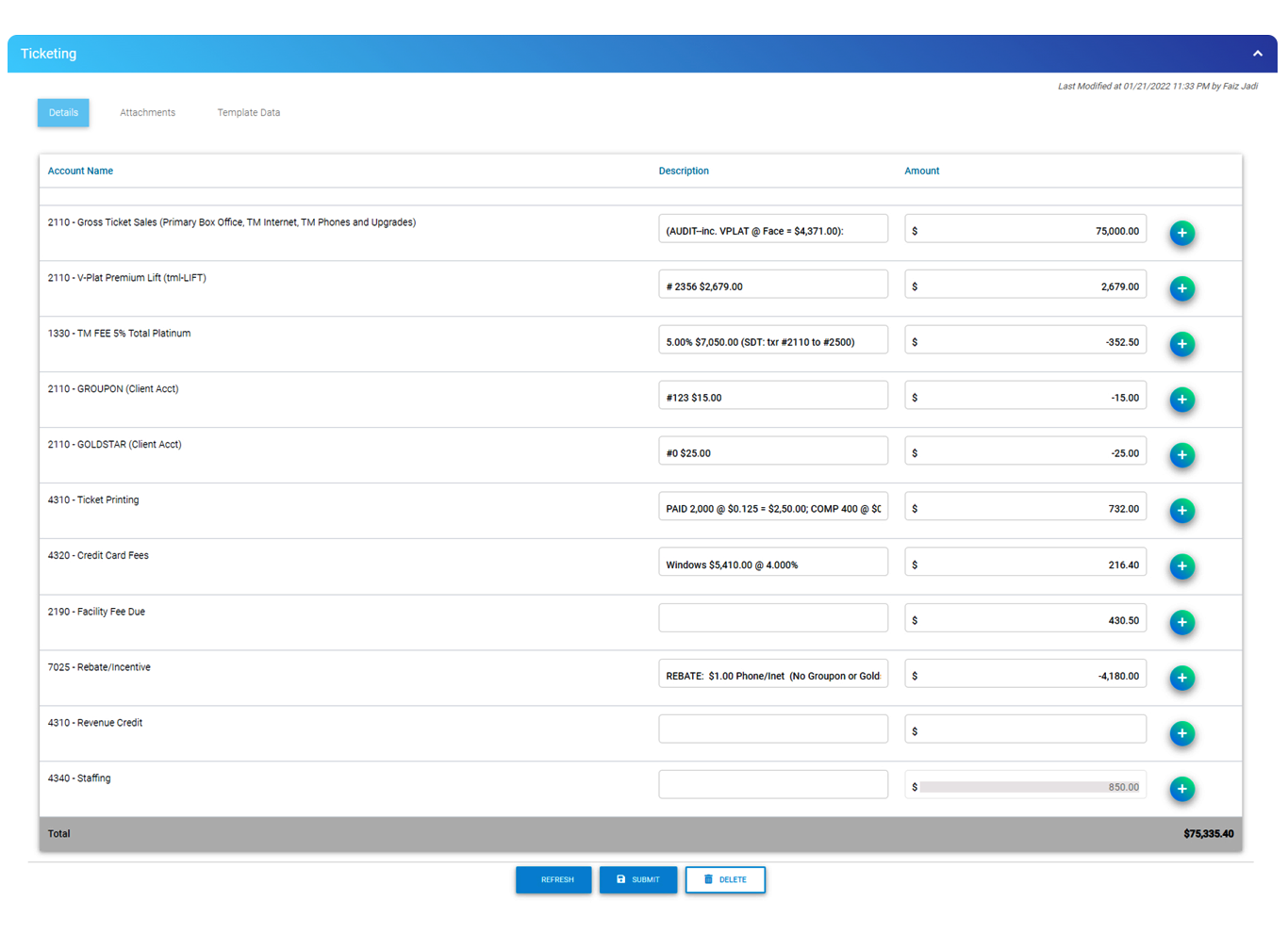Viewport: 1288px width, 950px height.
Task: Select the Details tab
Action: coord(62,112)
